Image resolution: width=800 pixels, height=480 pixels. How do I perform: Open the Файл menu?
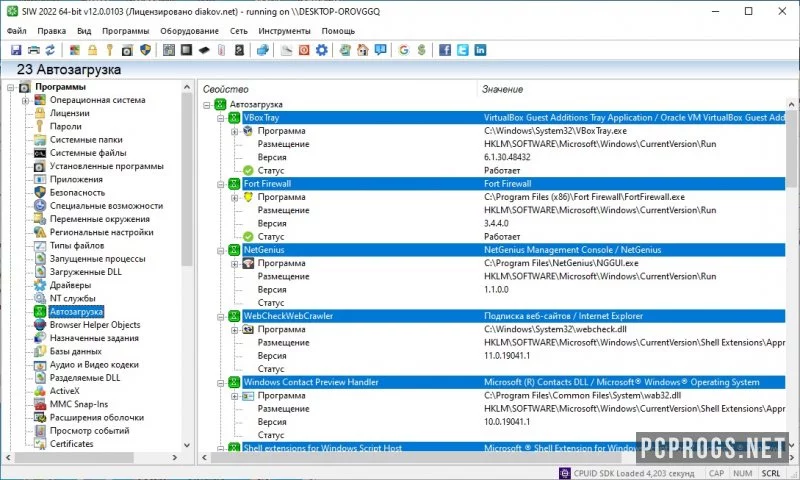pyautogui.click(x=16, y=31)
